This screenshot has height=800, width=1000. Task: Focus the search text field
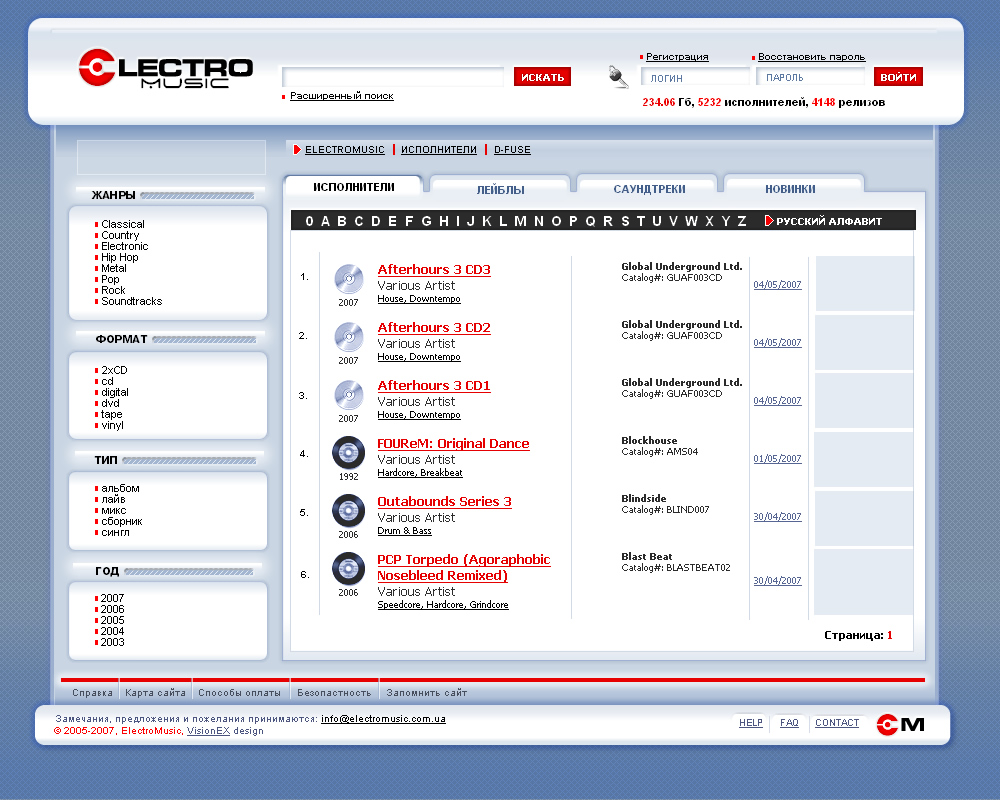tap(393, 77)
